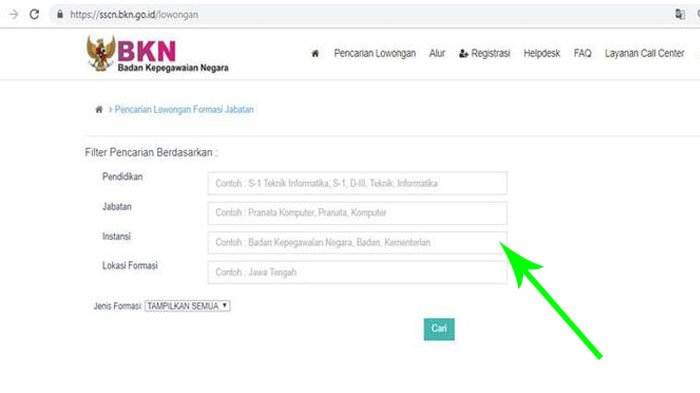Viewport: 700px width, 393px height.
Task: Click the Cari search button
Action: (439, 329)
